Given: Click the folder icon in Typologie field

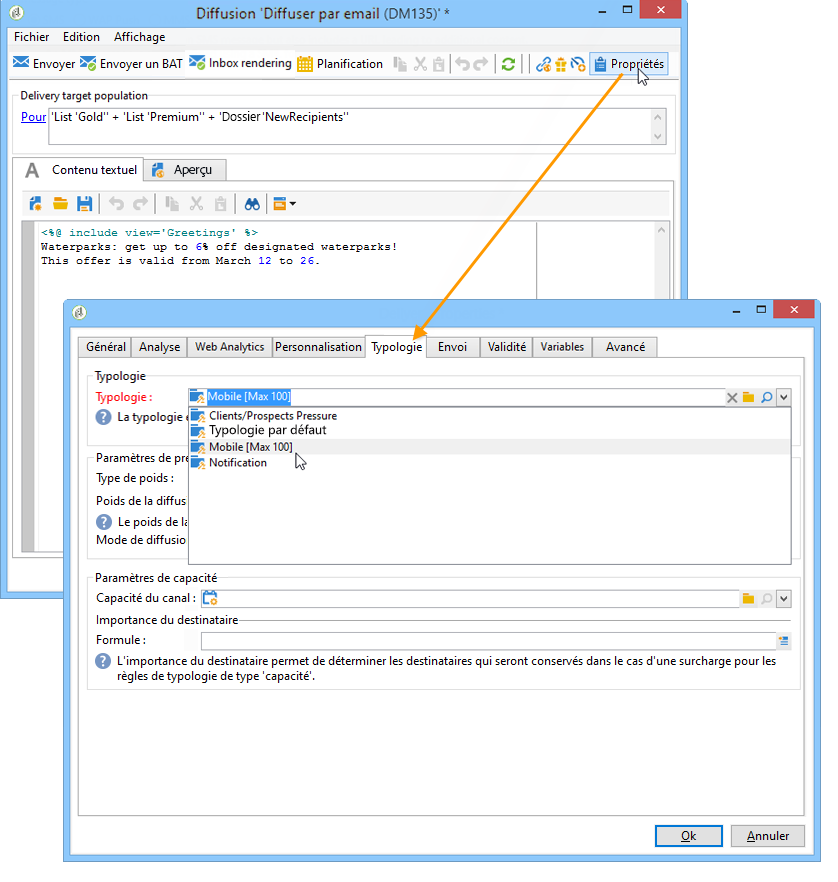Looking at the screenshot, I should (749, 398).
